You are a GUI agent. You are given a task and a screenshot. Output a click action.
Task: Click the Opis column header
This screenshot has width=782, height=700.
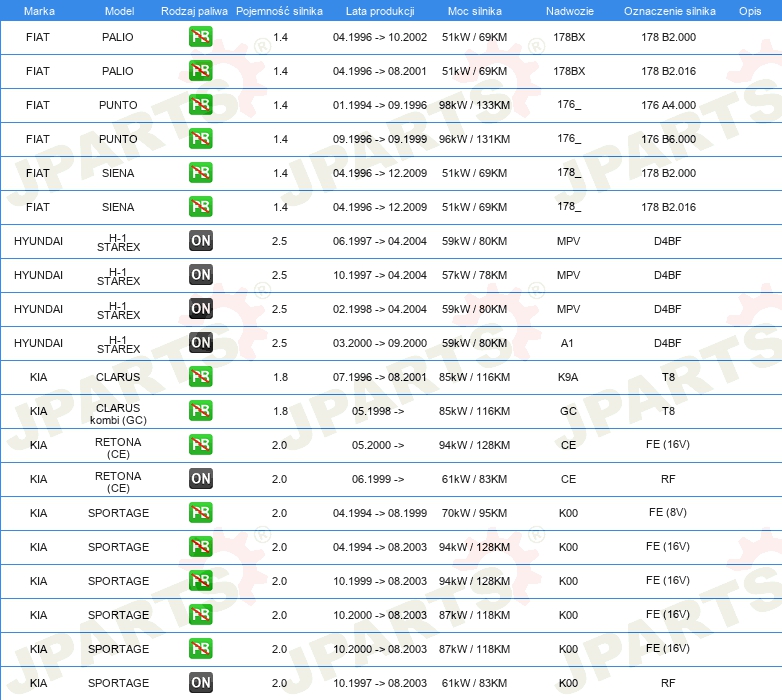pyautogui.click(x=750, y=11)
